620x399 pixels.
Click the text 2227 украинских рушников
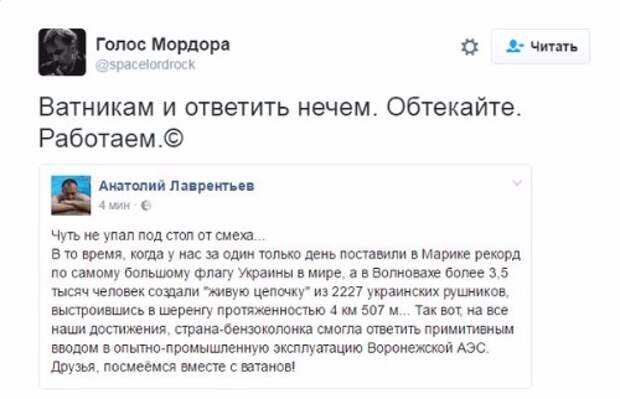click(420, 292)
